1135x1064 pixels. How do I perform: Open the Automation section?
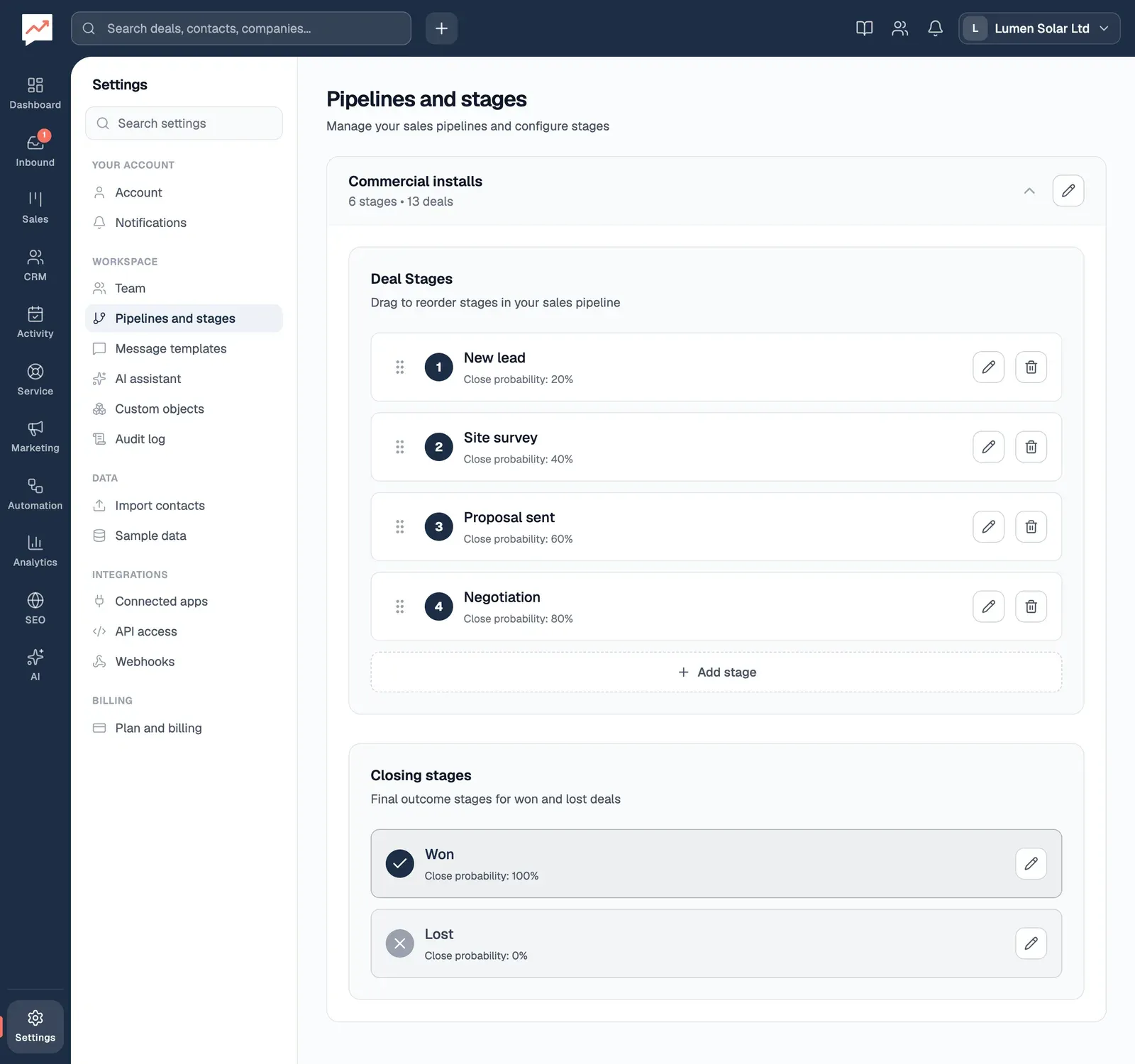(35, 494)
